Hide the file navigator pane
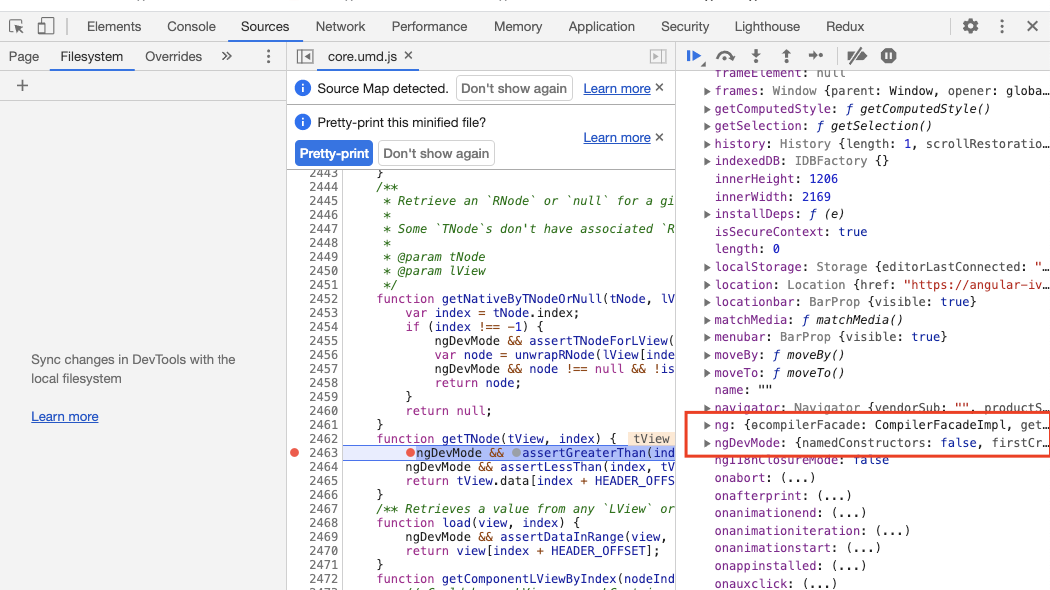The image size is (1050, 590). 306,57
